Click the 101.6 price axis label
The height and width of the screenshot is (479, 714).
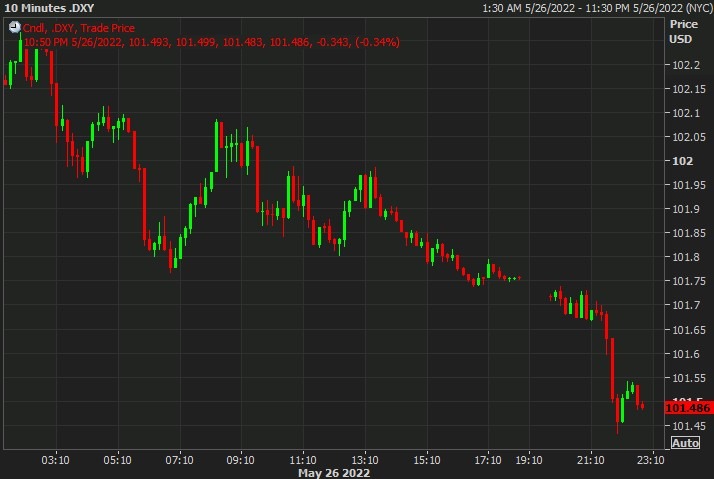(686, 354)
